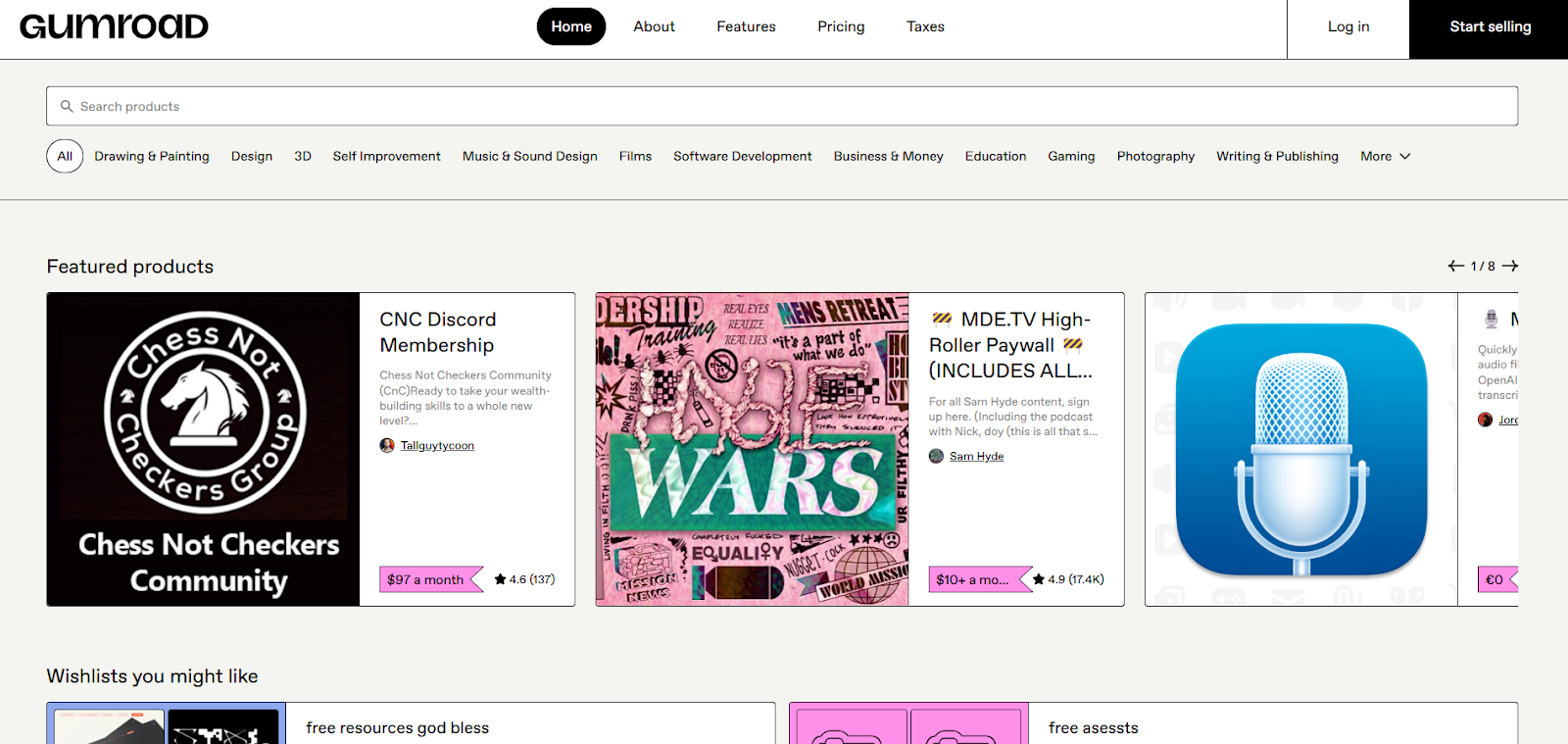The image size is (1568, 744).
Task: Open the Pricing page
Action: (x=841, y=26)
